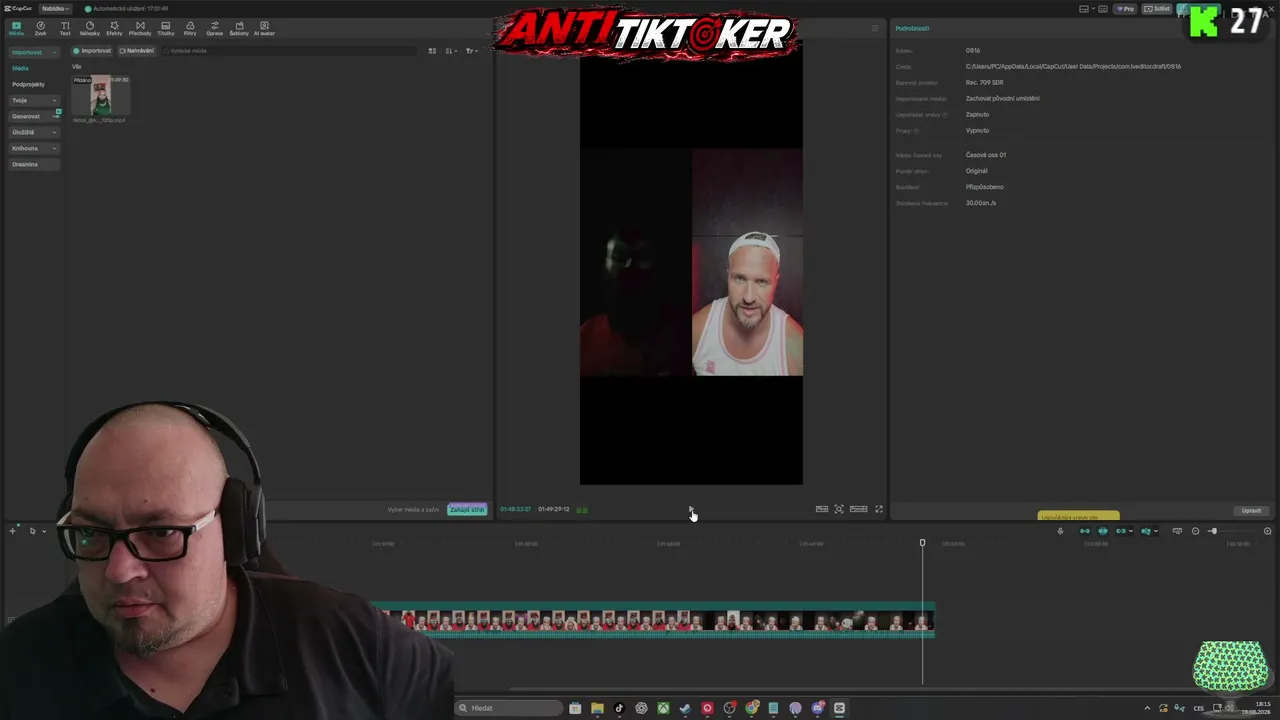Viewport: 1280px width, 720px height.
Task: Toggle the preview full-frame zoom icon
Action: click(839, 509)
